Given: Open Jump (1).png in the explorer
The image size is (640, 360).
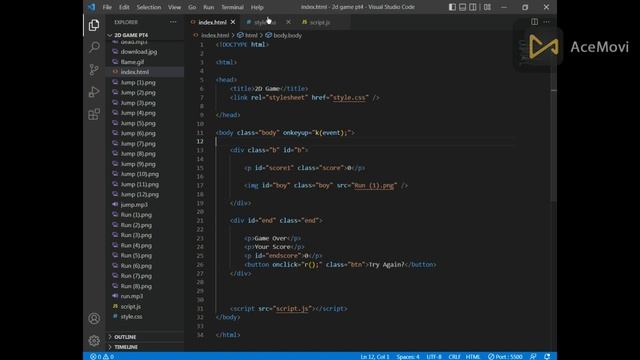Looking at the screenshot, I should point(138,82).
